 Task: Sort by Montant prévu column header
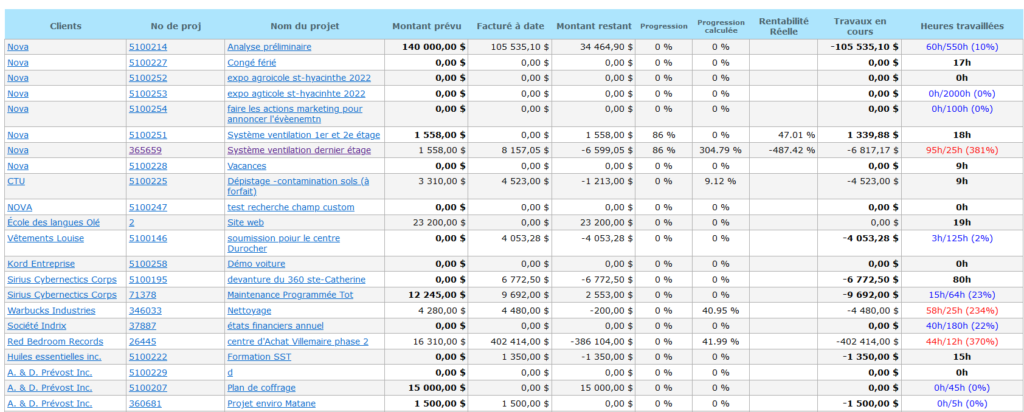(x=426, y=26)
